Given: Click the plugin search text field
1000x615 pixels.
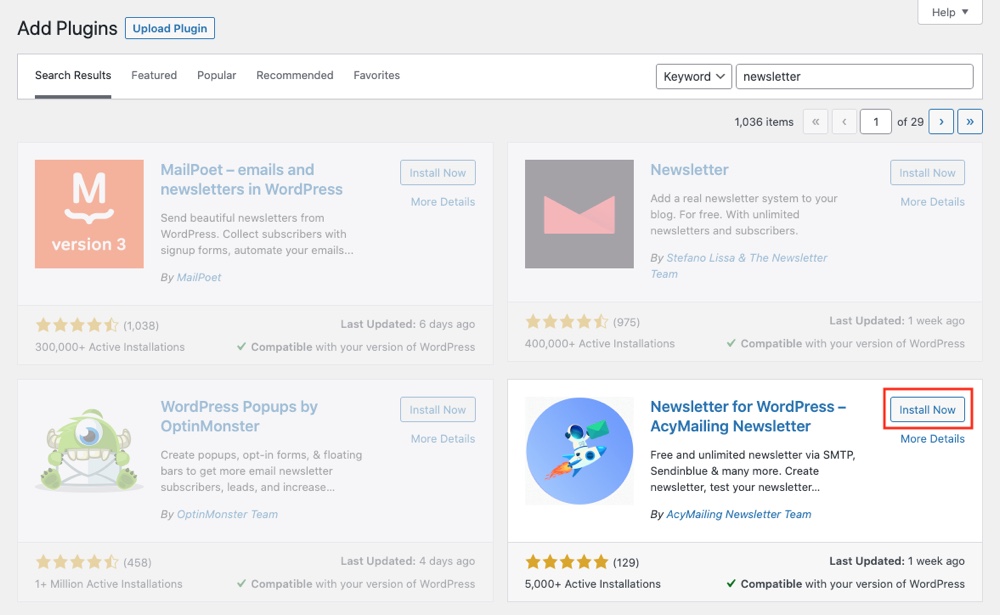Looking at the screenshot, I should click(854, 77).
